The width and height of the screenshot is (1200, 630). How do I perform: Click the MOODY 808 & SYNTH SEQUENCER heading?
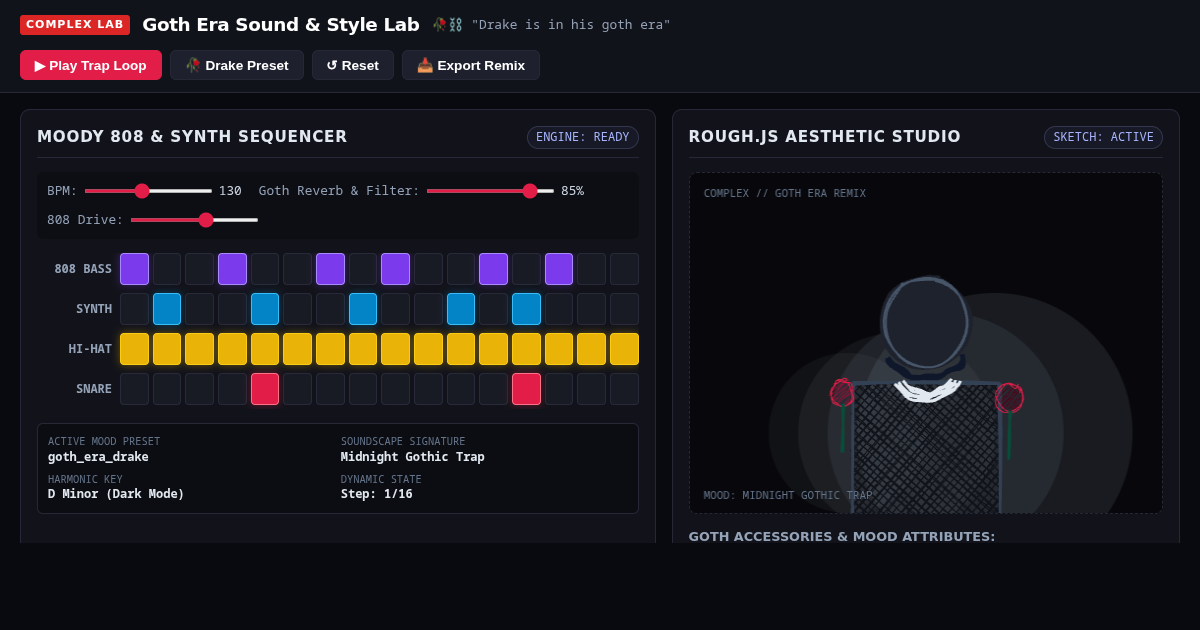click(x=192, y=137)
